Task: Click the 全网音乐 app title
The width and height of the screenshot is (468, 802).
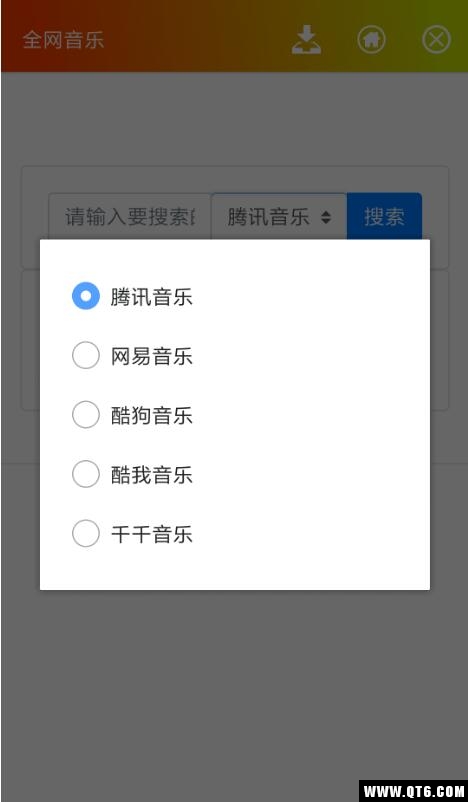Action: tap(63, 40)
